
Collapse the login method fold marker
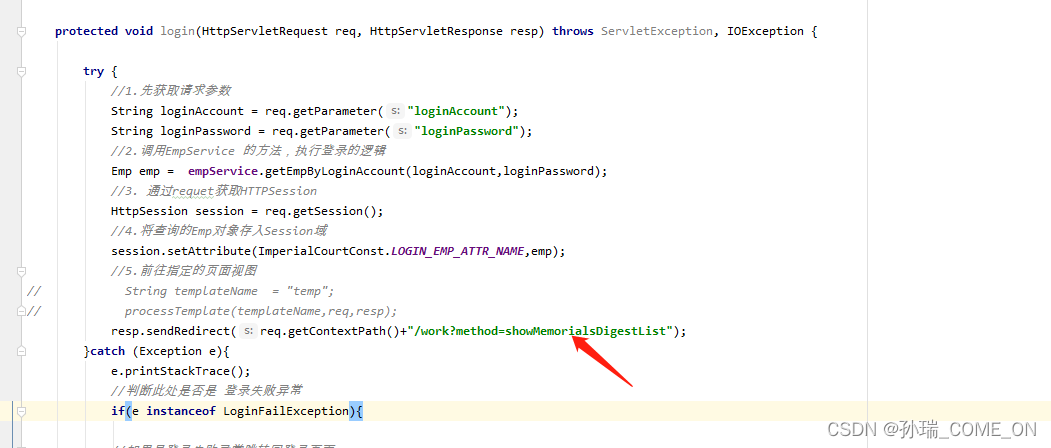pos(22,32)
